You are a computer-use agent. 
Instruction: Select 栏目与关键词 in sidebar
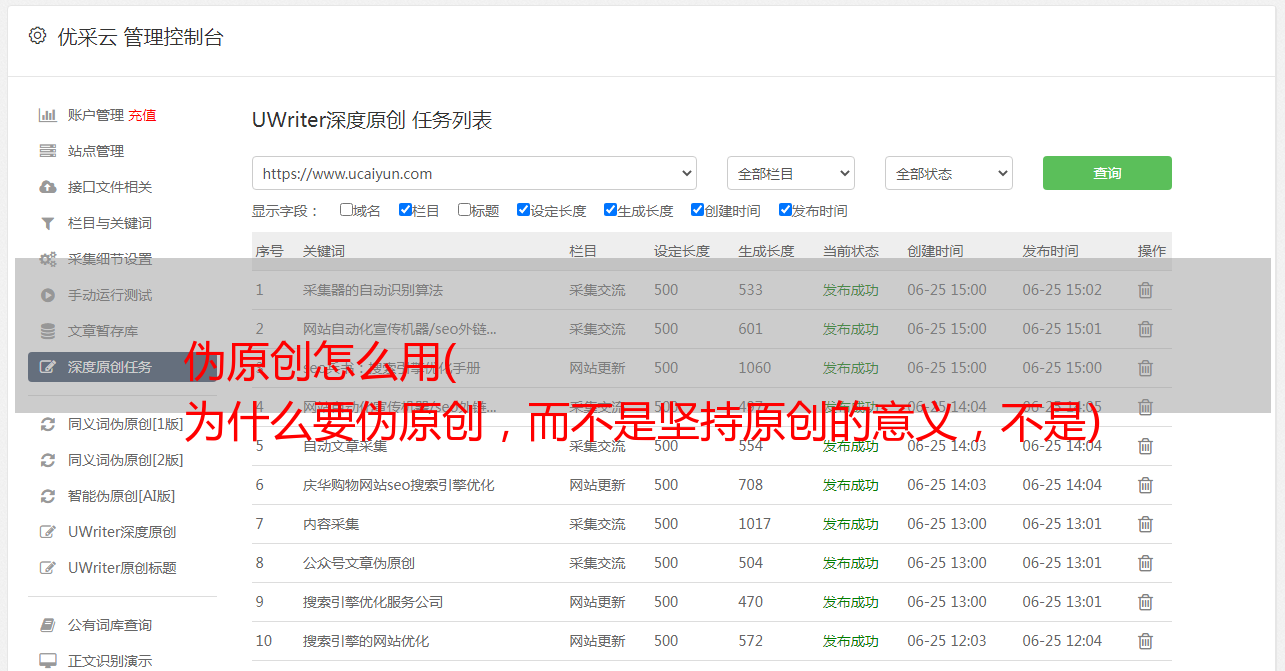coord(110,223)
